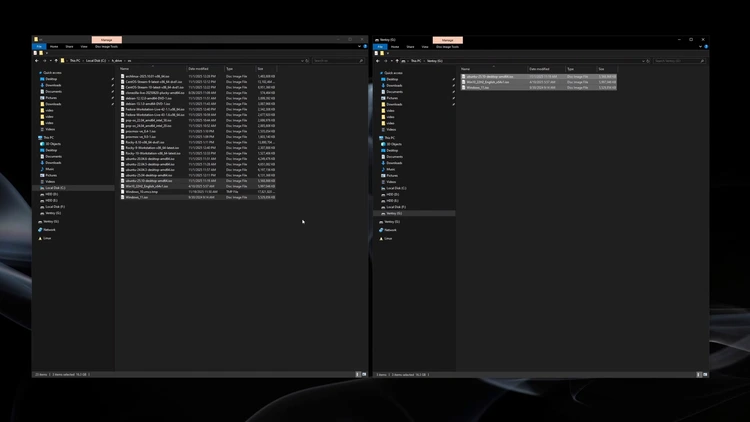Click the forward arrow in left iso window
The image size is (750, 422).
coord(44,61)
